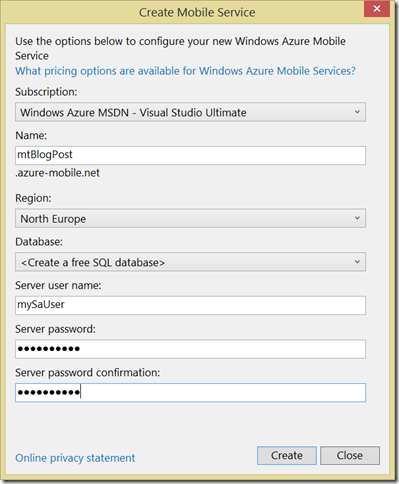Click the "Database:" label
This screenshot has height=484, width=399.
tap(39, 242)
